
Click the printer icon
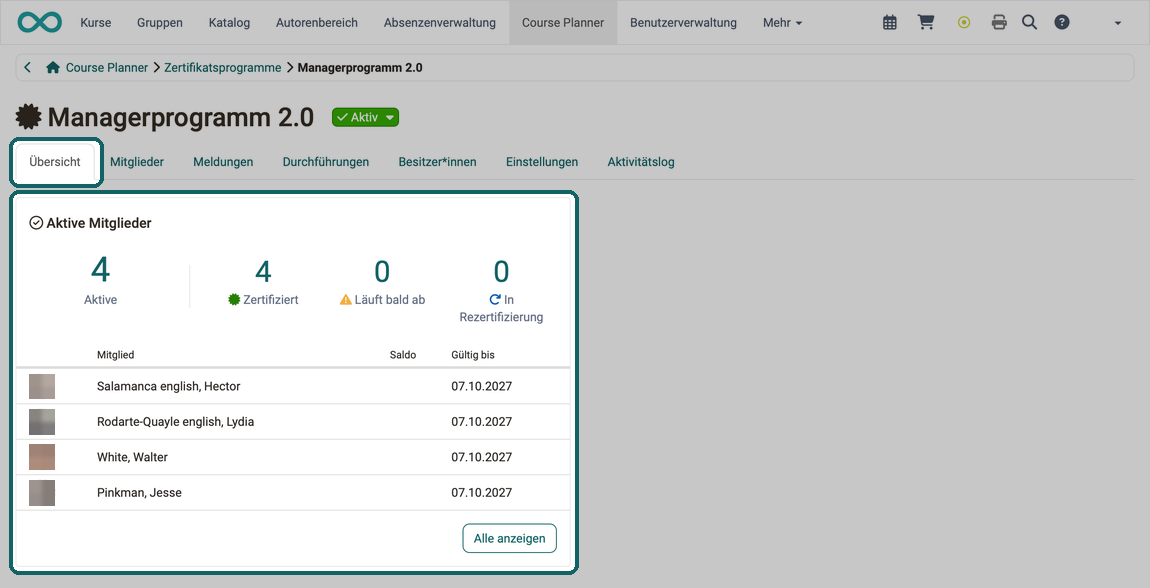[x=999, y=23]
